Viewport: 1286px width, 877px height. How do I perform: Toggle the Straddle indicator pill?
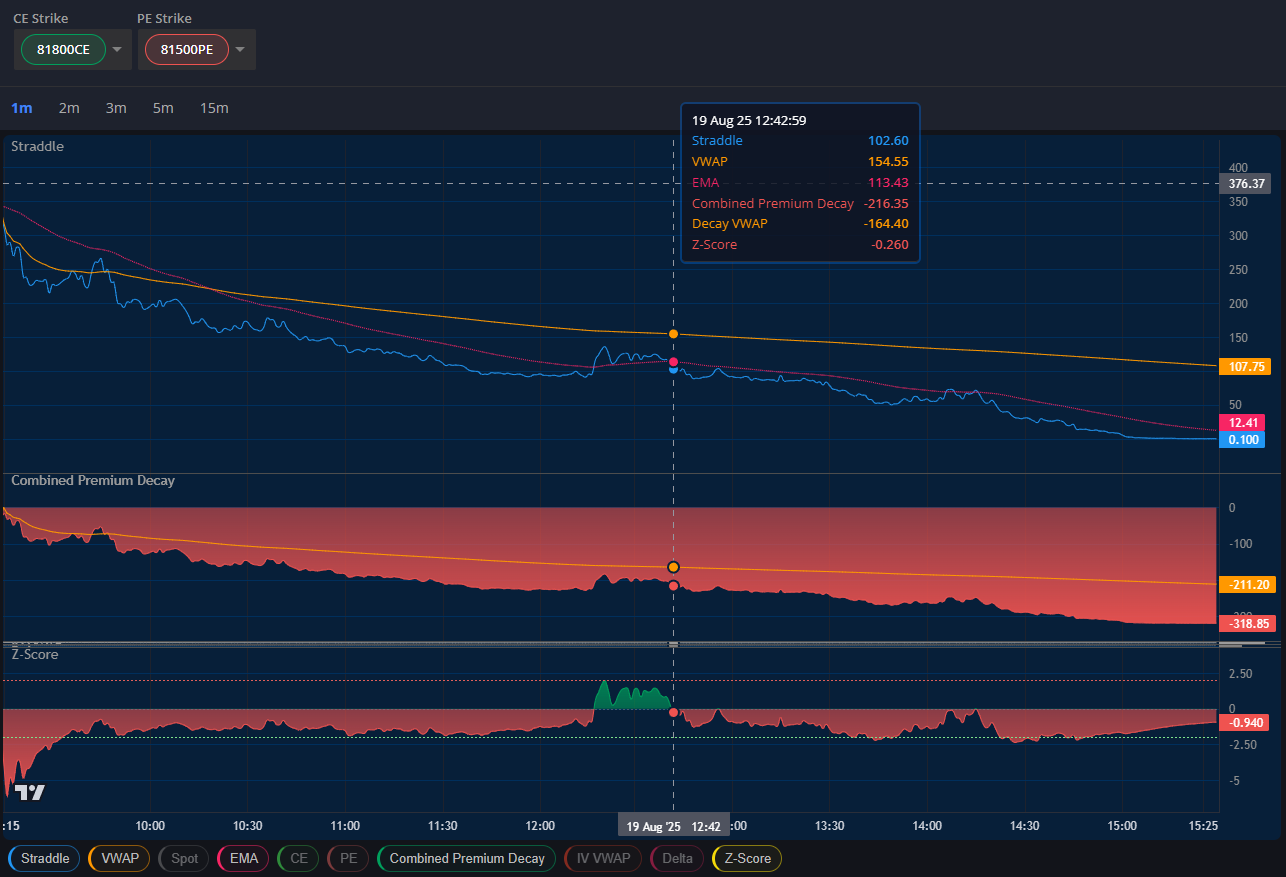[43, 858]
